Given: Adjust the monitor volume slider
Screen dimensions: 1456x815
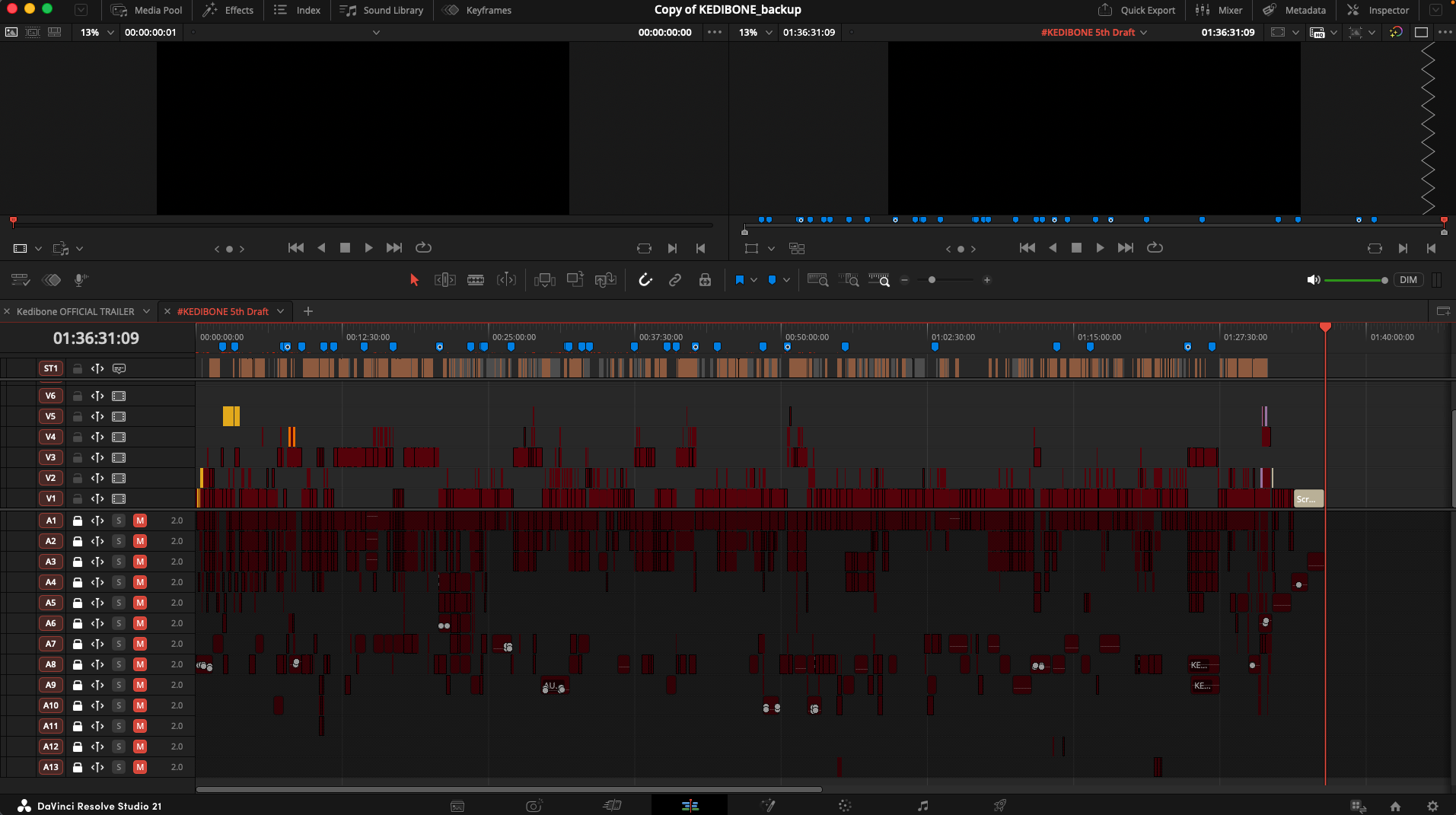Looking at the screenshot, I should coord(1356,280).
